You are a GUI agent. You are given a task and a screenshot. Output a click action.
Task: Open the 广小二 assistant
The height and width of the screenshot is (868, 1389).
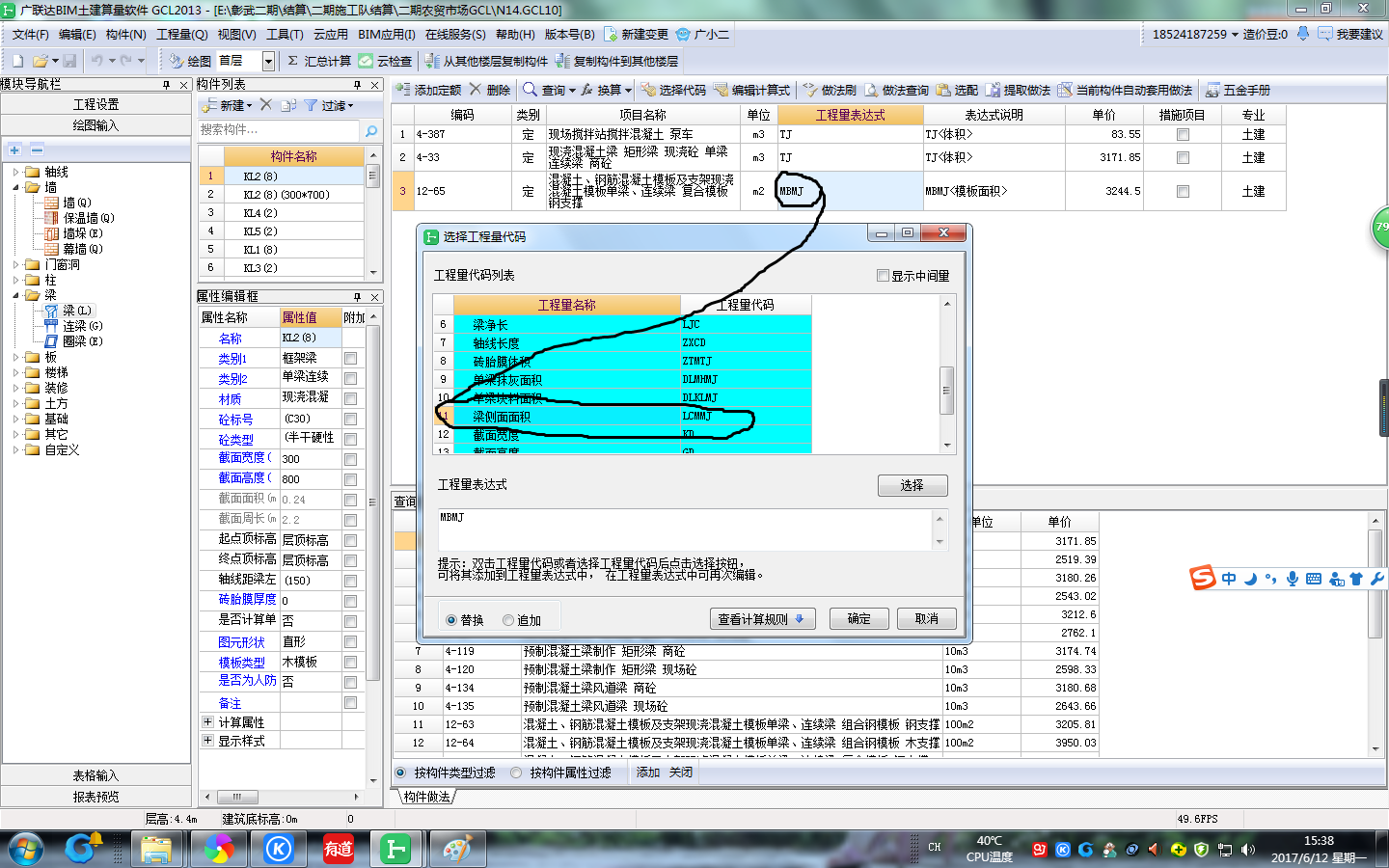(x=702, y=34)
